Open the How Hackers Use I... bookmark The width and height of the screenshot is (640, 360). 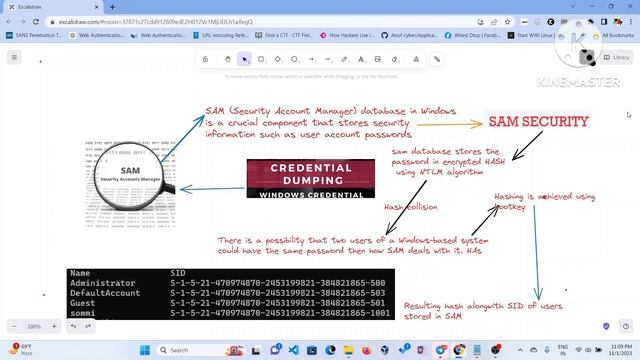click(347, 36)
